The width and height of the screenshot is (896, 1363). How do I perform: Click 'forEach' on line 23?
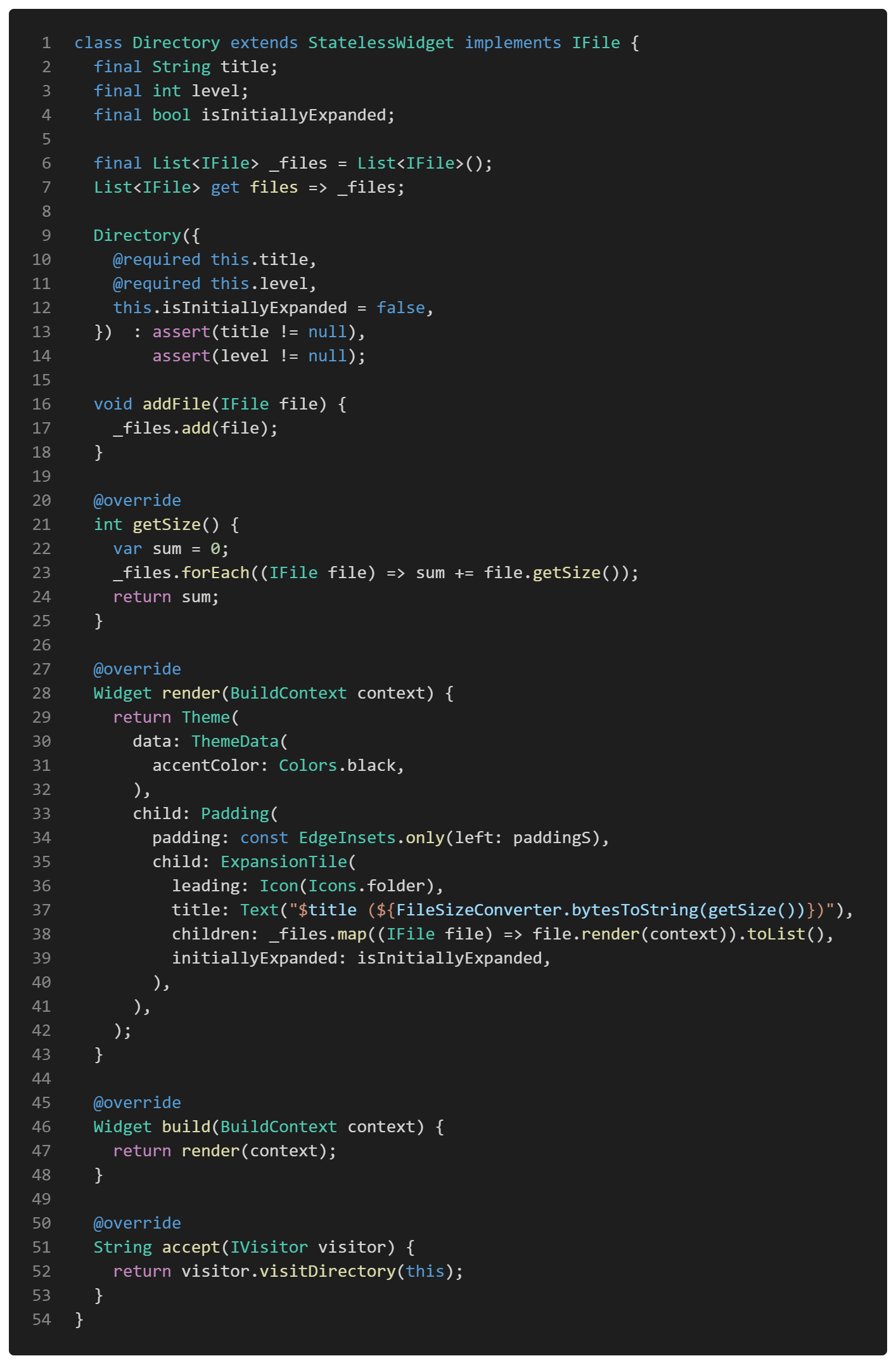tap(215, 573)
